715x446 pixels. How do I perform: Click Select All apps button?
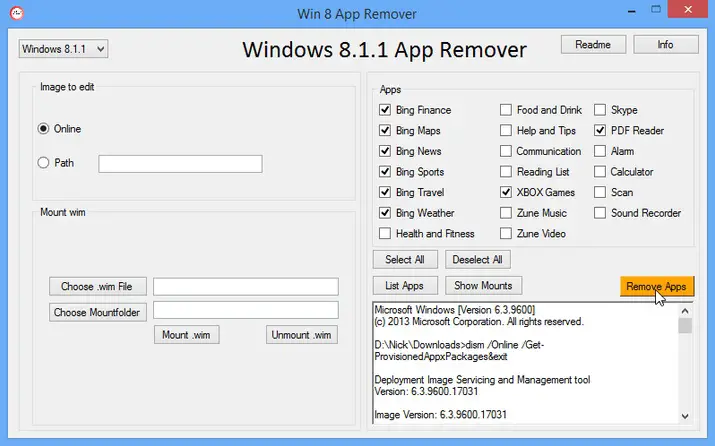point(405,259)
